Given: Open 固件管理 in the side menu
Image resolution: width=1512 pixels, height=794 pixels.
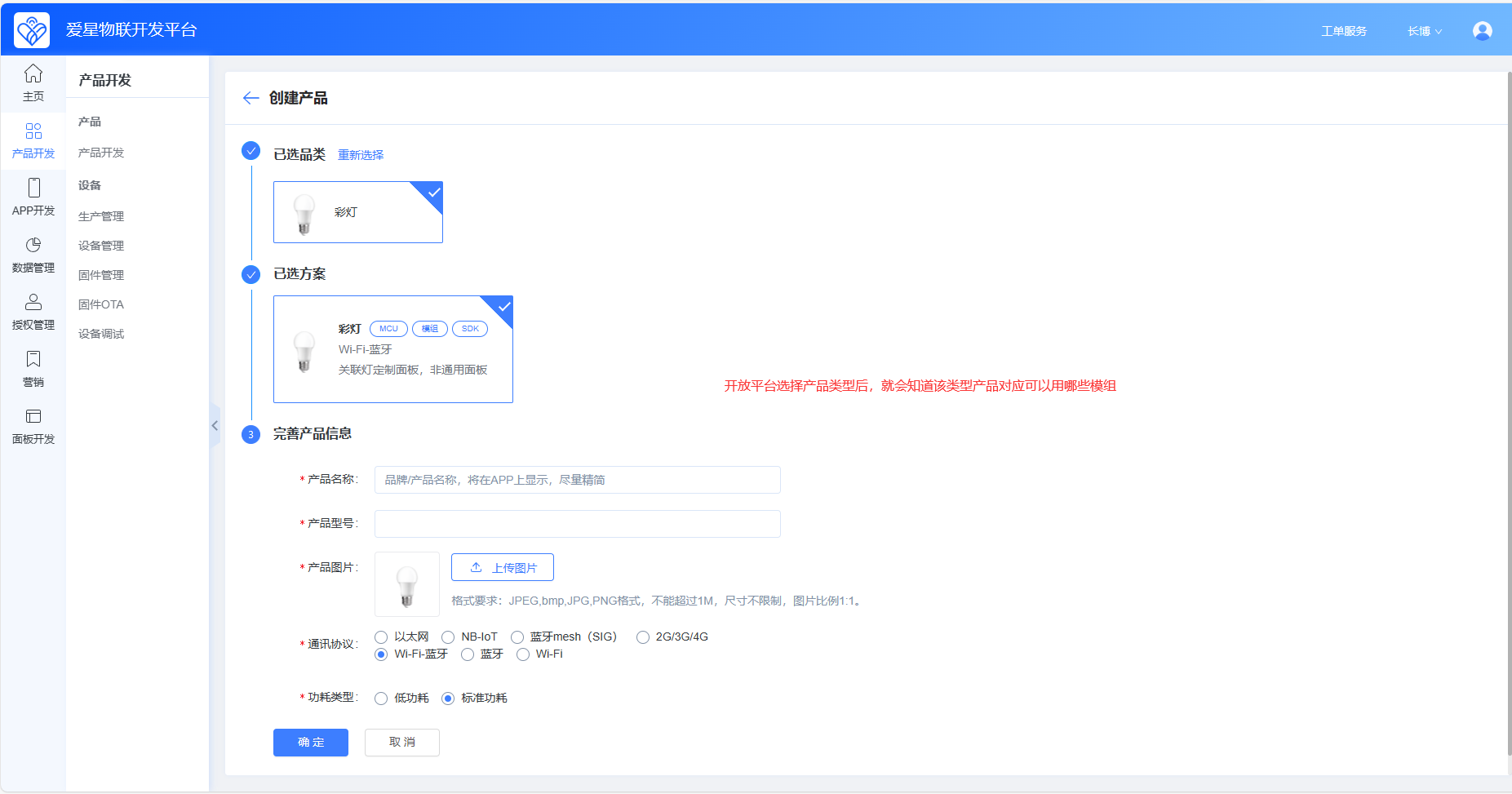Looking at the screenshot, I should coord(101,275).
